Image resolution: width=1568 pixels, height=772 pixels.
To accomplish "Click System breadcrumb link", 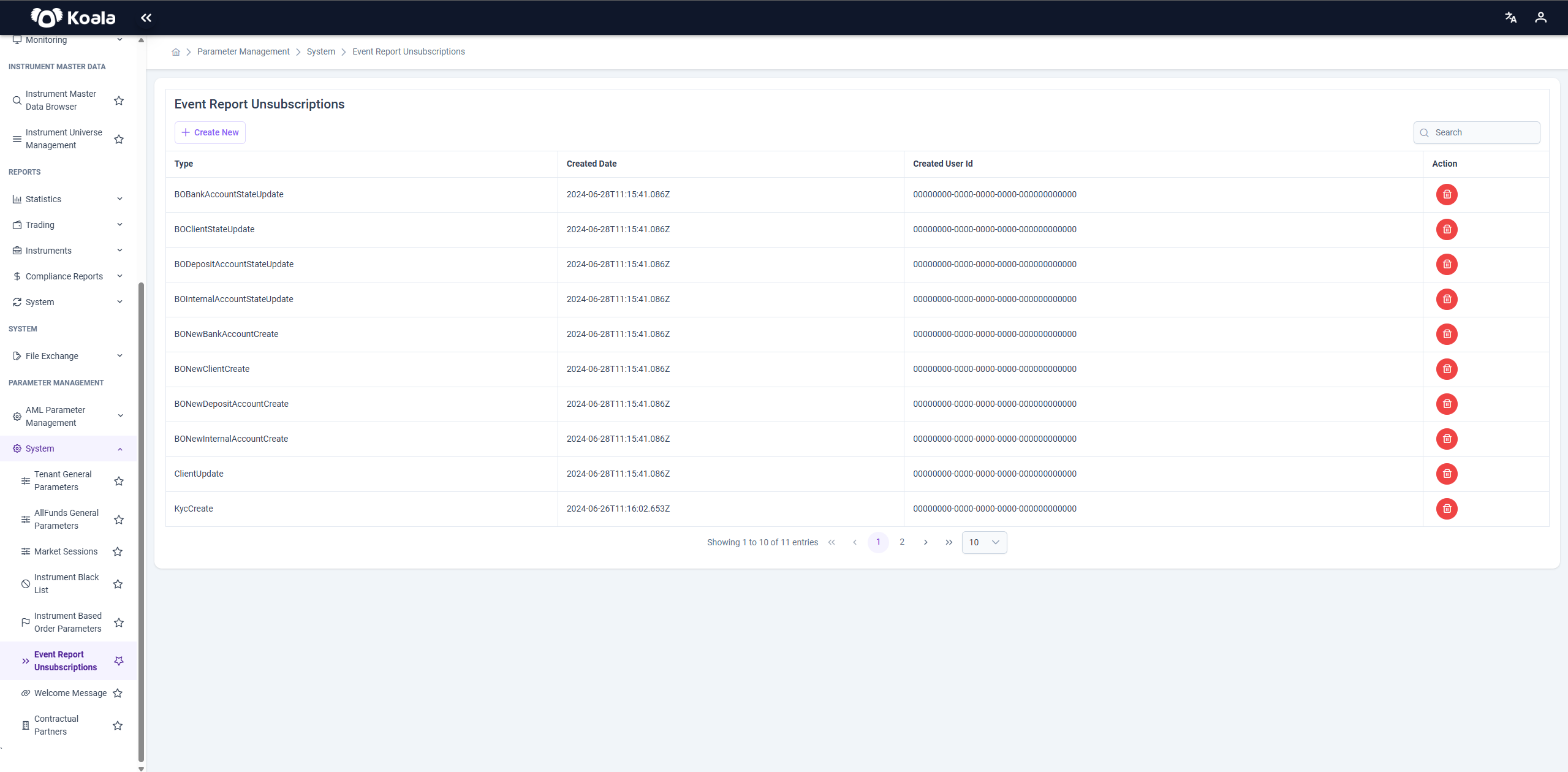I will [321, 51].
